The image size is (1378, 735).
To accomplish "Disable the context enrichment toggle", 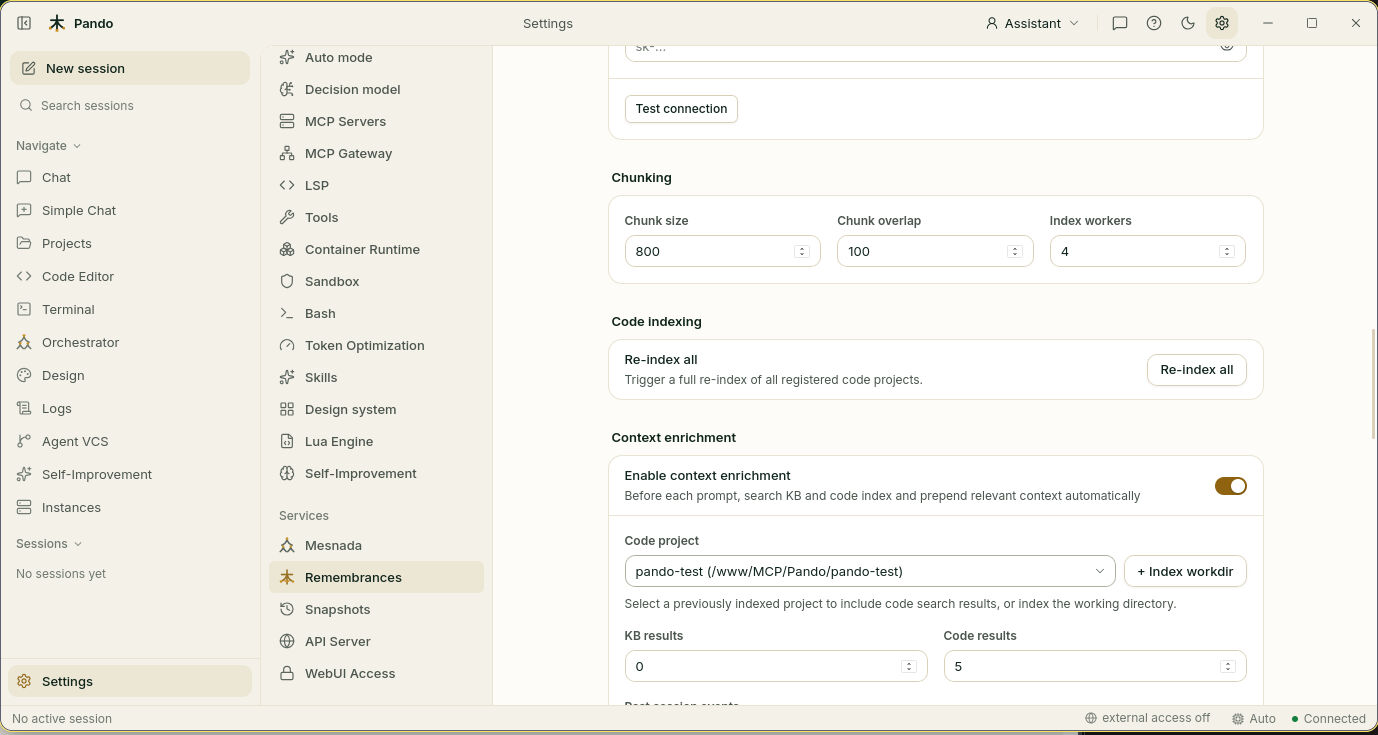I will point(1230,486).
